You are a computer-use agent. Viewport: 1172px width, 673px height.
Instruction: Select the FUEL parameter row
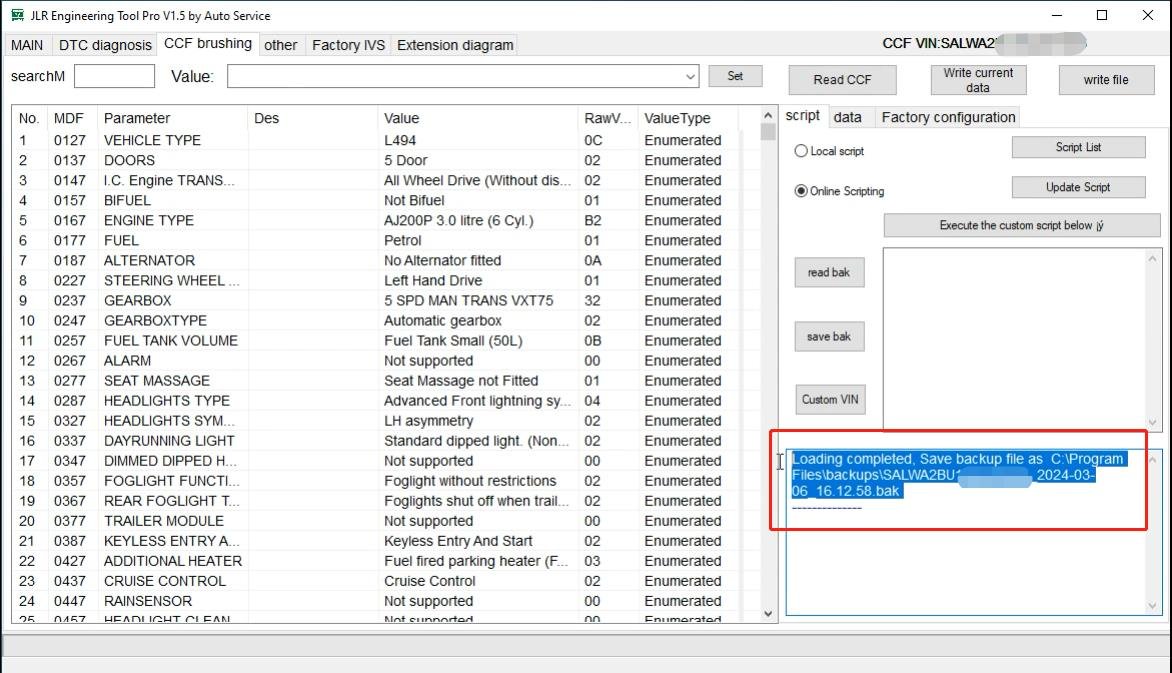tap(376, 241)
